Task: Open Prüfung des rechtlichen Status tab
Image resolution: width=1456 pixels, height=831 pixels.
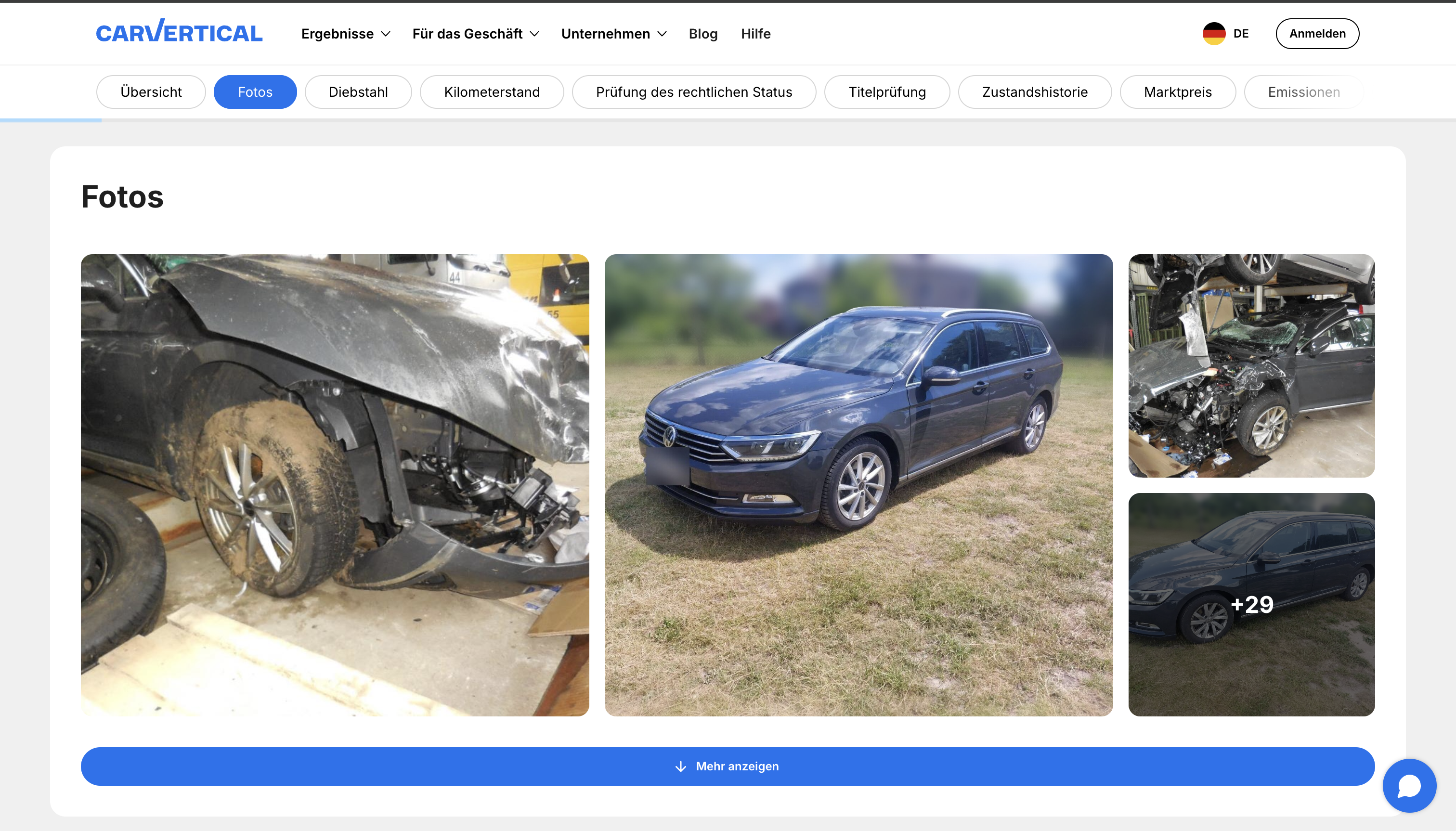Action: coord(693,92)
